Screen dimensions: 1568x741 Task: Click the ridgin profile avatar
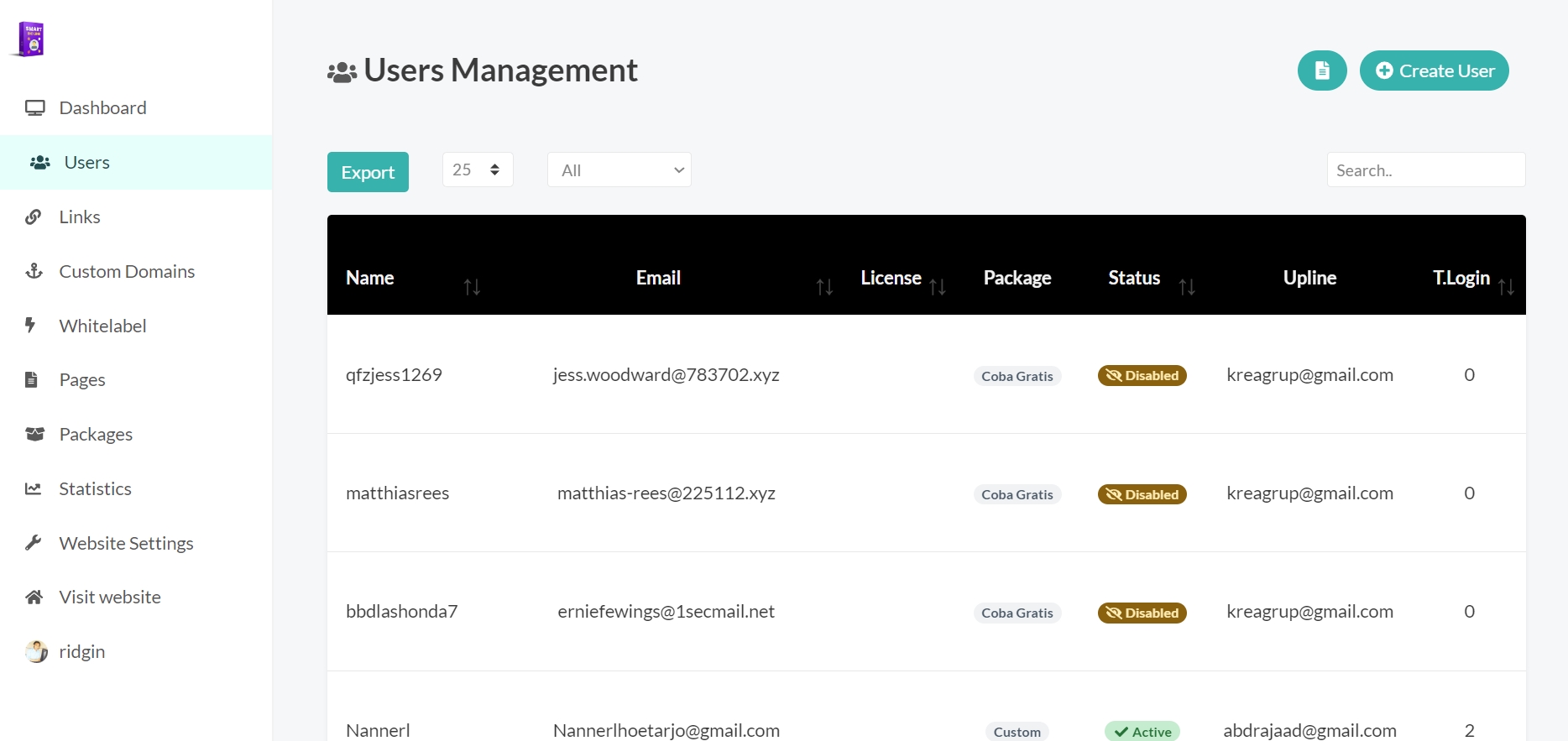[x=36, y=652]
